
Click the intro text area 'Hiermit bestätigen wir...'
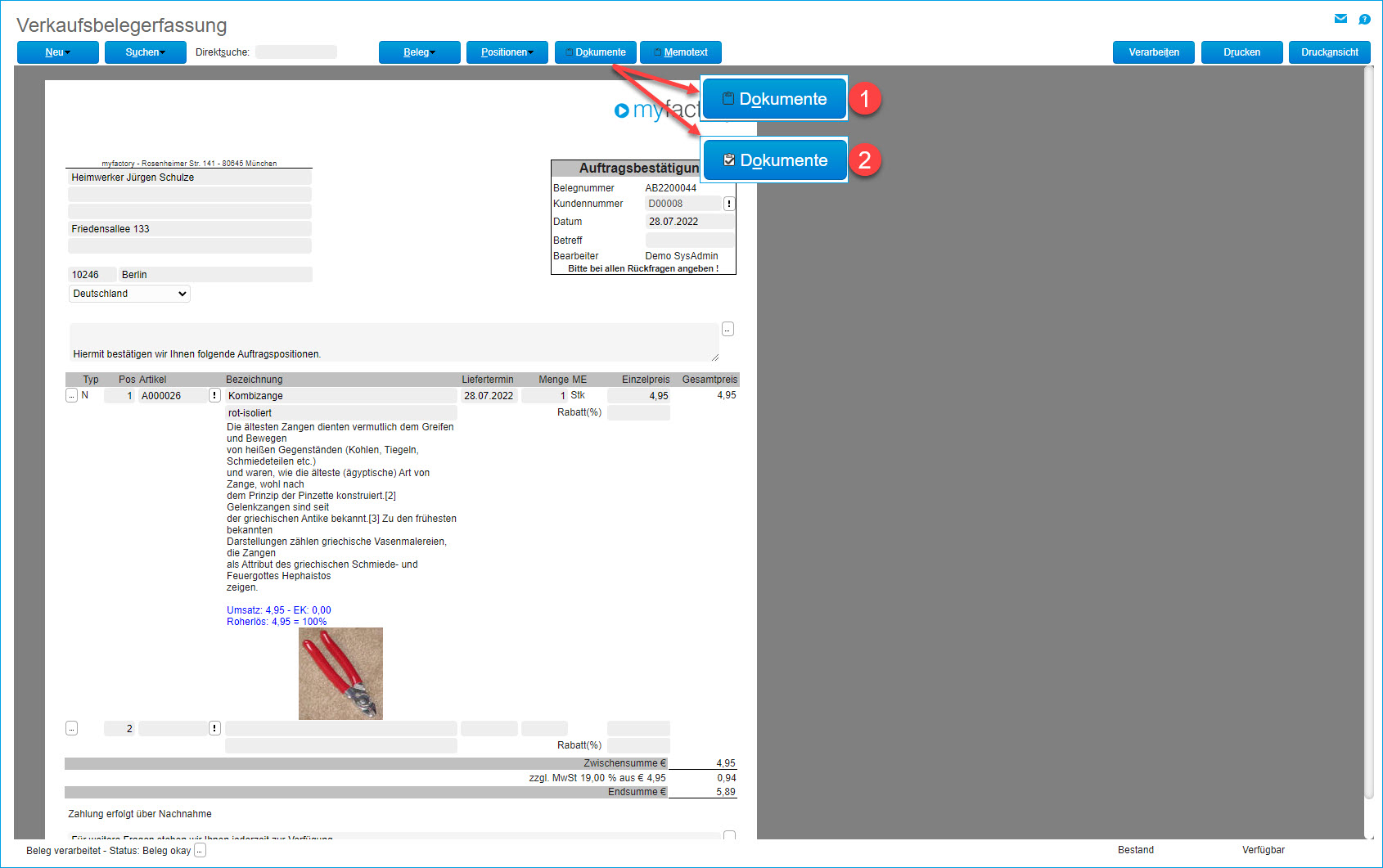(x=394, y=342)
